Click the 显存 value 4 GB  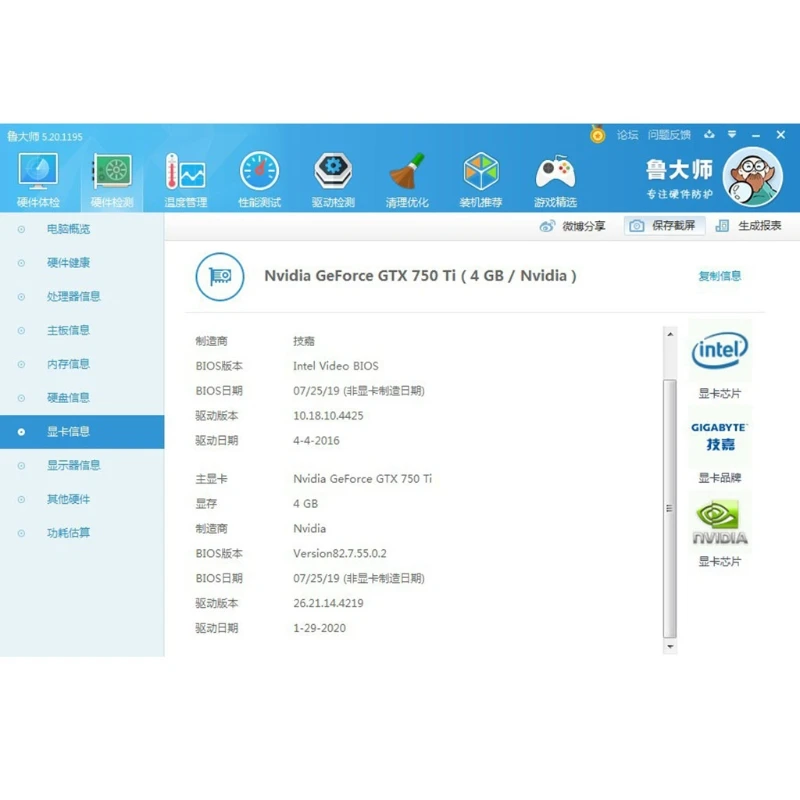click(x=306, y=504)
